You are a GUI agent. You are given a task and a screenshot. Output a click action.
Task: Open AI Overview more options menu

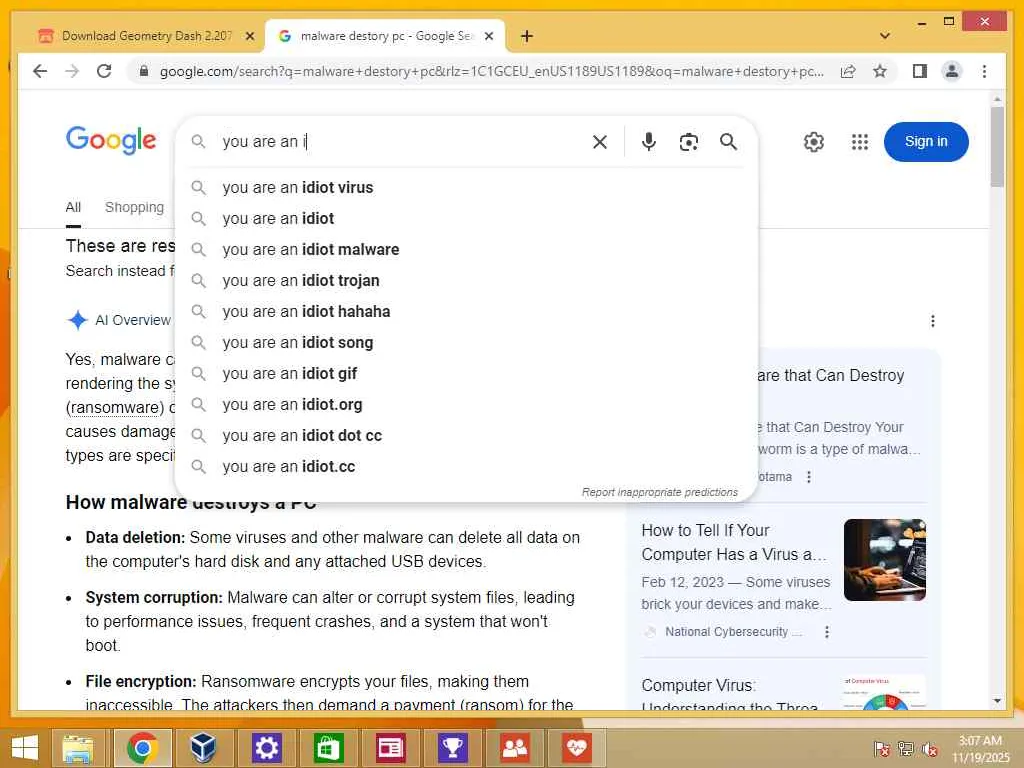[x=933, y=321]
